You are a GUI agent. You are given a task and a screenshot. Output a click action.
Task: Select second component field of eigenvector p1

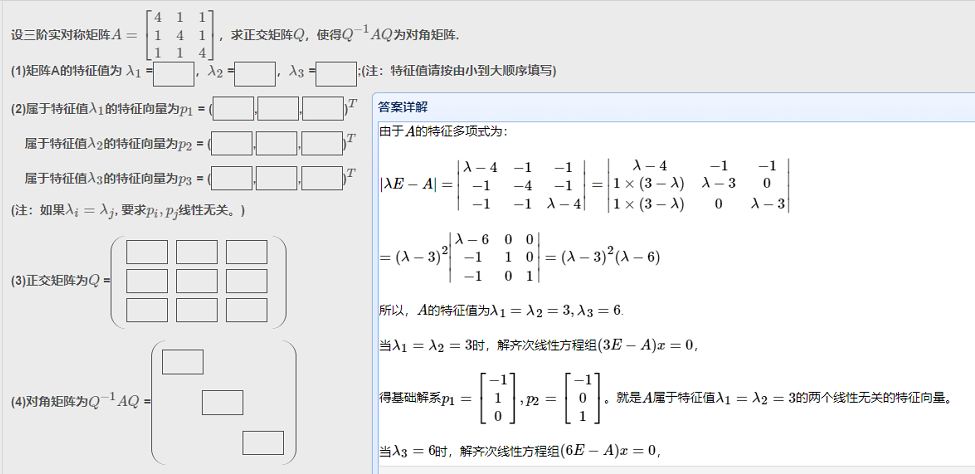click(278, 108)
